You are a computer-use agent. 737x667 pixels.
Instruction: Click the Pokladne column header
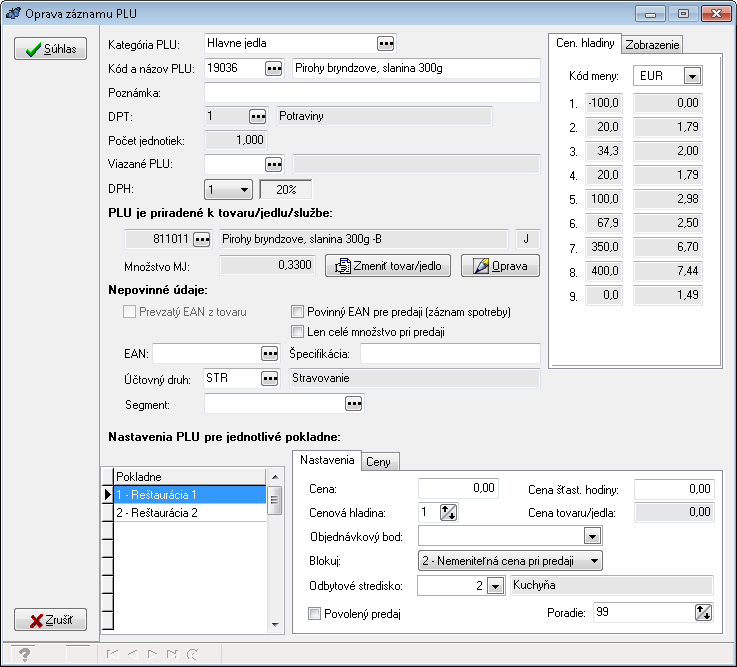coord(190,477)
